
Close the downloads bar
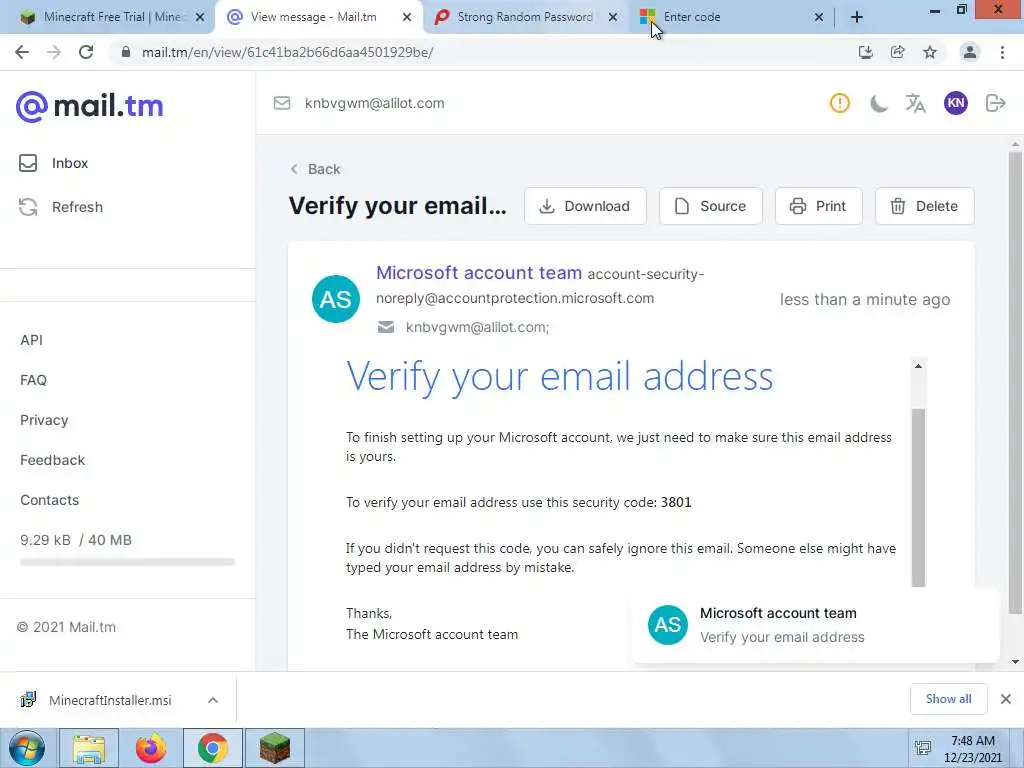(x=1006, y=699)
